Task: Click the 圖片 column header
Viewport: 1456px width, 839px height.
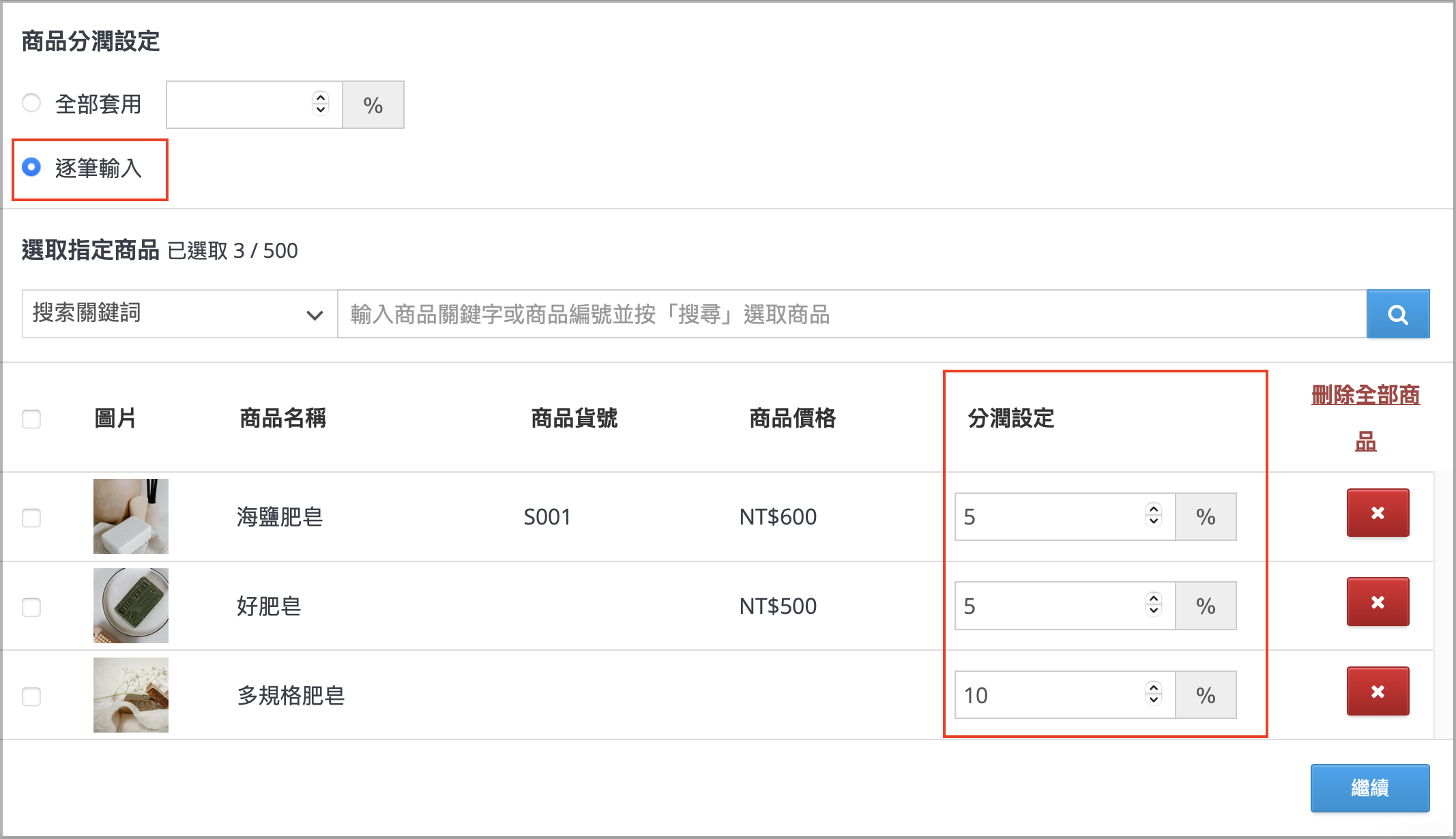Action: pyautogui.click(x=115, y=418)
